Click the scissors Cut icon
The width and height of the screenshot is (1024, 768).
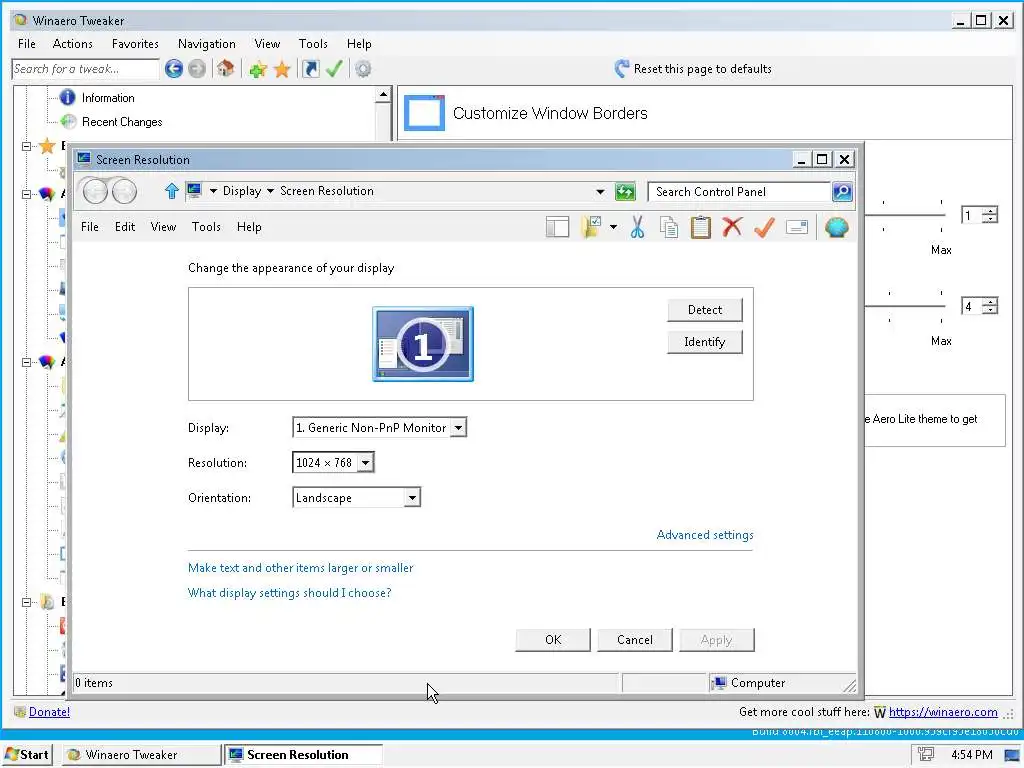[637, 227]
